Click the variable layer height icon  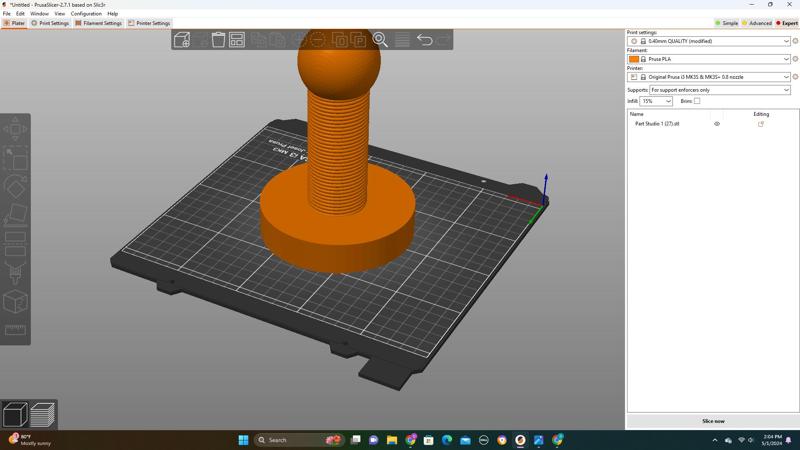point(402,40)
